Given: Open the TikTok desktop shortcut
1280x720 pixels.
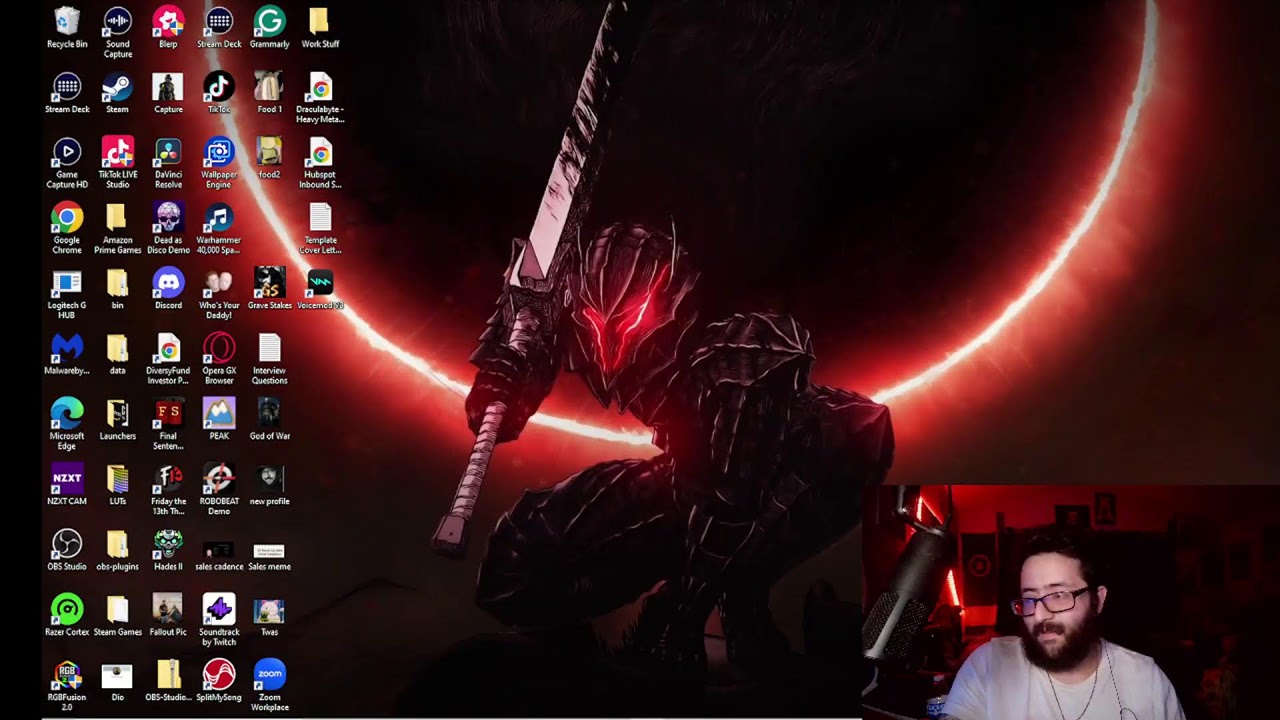Looking at the screenshot, I should [219, 93].
